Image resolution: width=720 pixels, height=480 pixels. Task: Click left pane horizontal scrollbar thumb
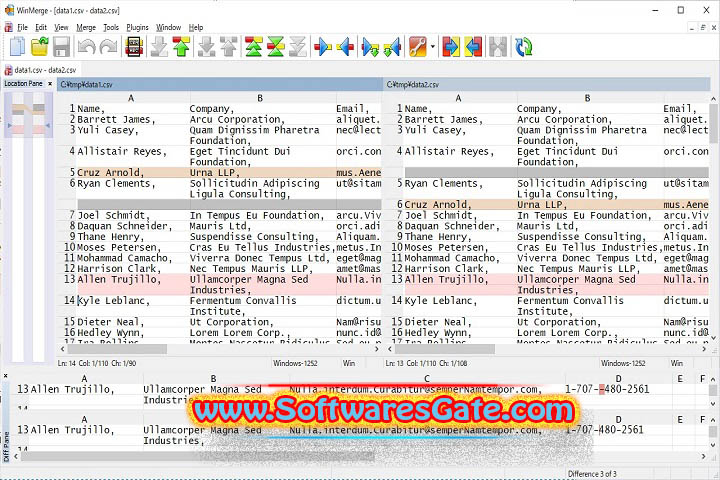(118, 350)
